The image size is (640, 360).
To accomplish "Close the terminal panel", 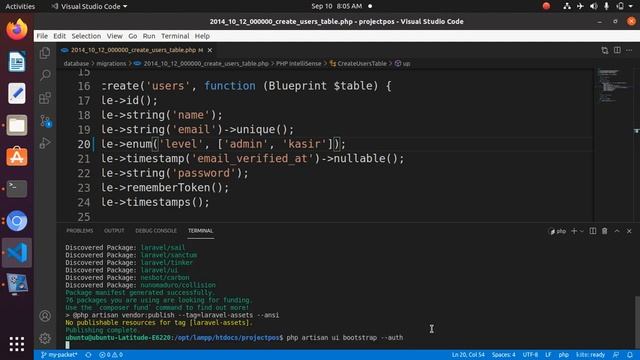I will pyautogui.click(x=629, y=231).
